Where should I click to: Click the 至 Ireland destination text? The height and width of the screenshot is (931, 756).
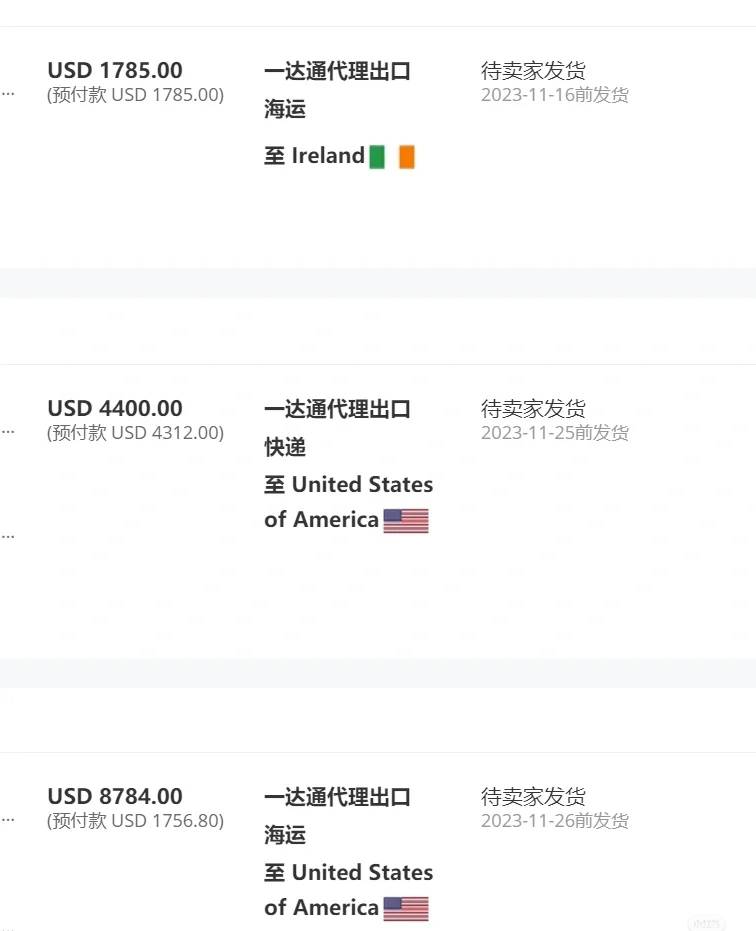[x=314, y=156]
